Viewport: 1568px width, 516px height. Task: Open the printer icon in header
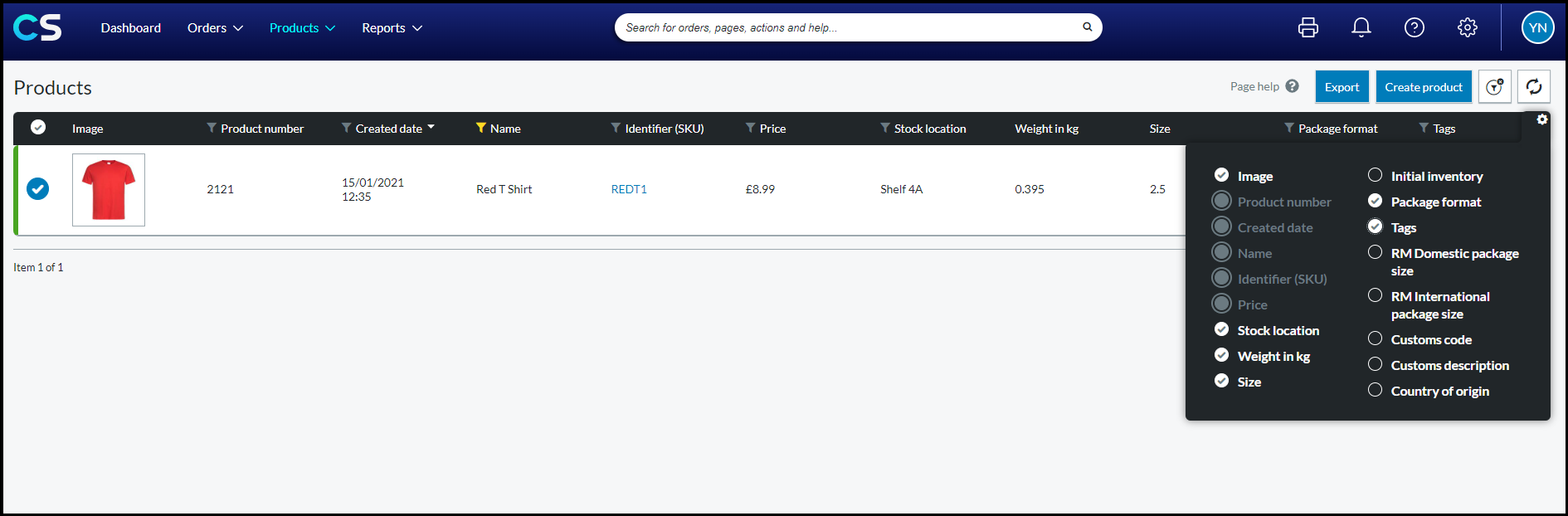(1308, 27)
